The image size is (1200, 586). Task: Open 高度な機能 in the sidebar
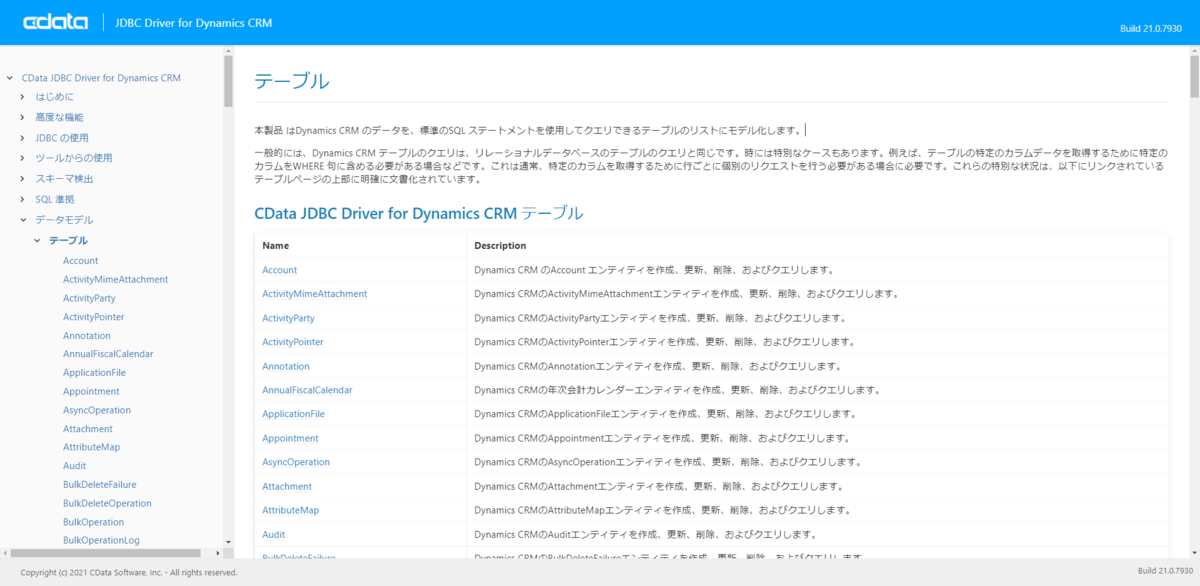[59, 117]
